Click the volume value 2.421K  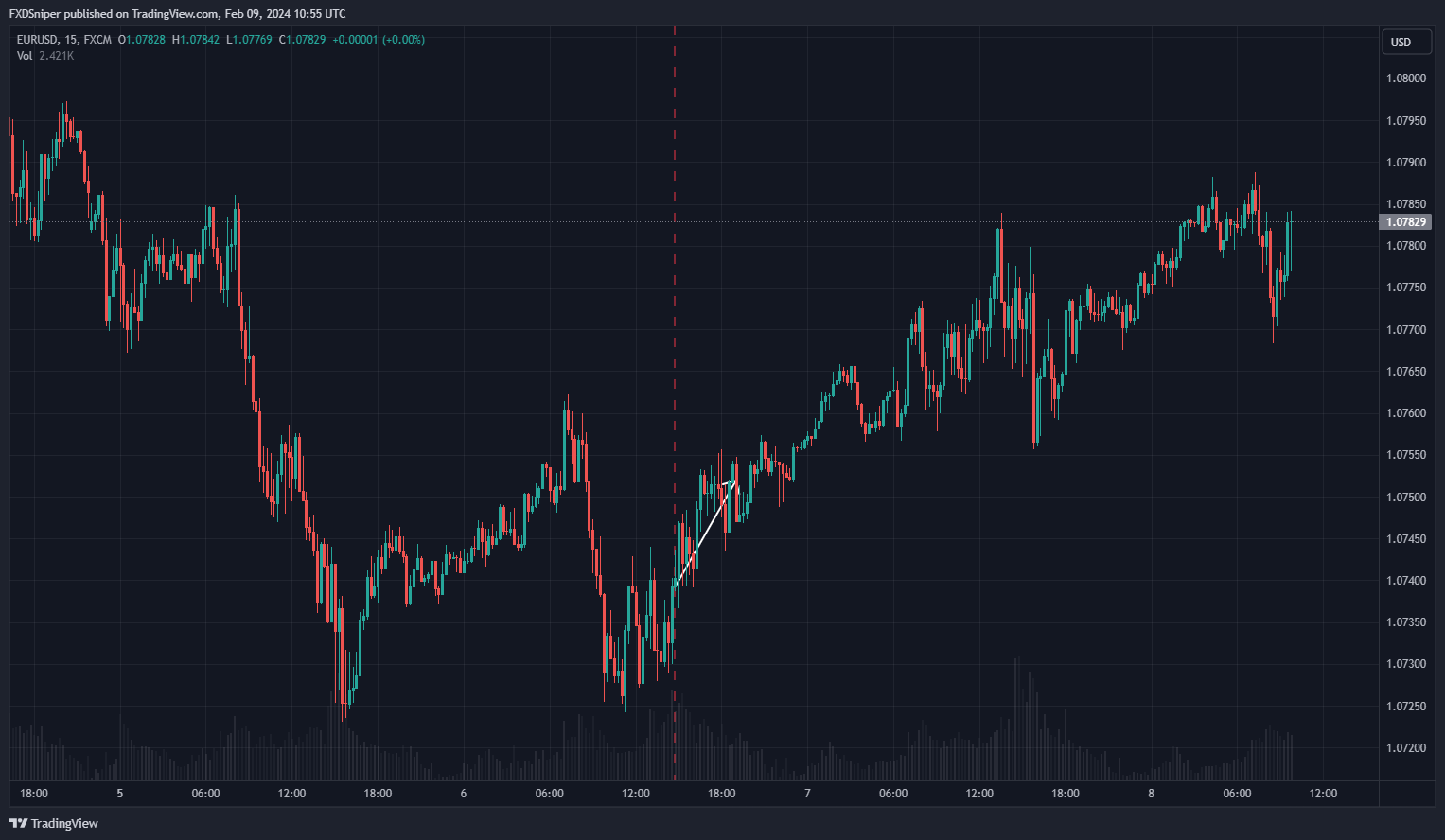pos(57,56)
